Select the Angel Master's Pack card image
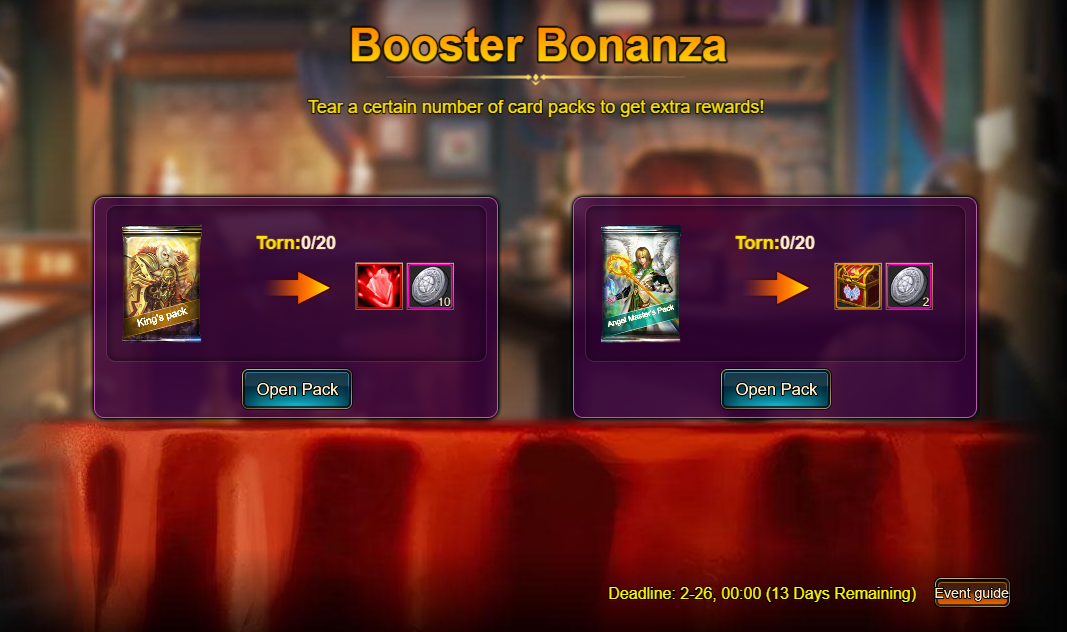 point(641,284)
